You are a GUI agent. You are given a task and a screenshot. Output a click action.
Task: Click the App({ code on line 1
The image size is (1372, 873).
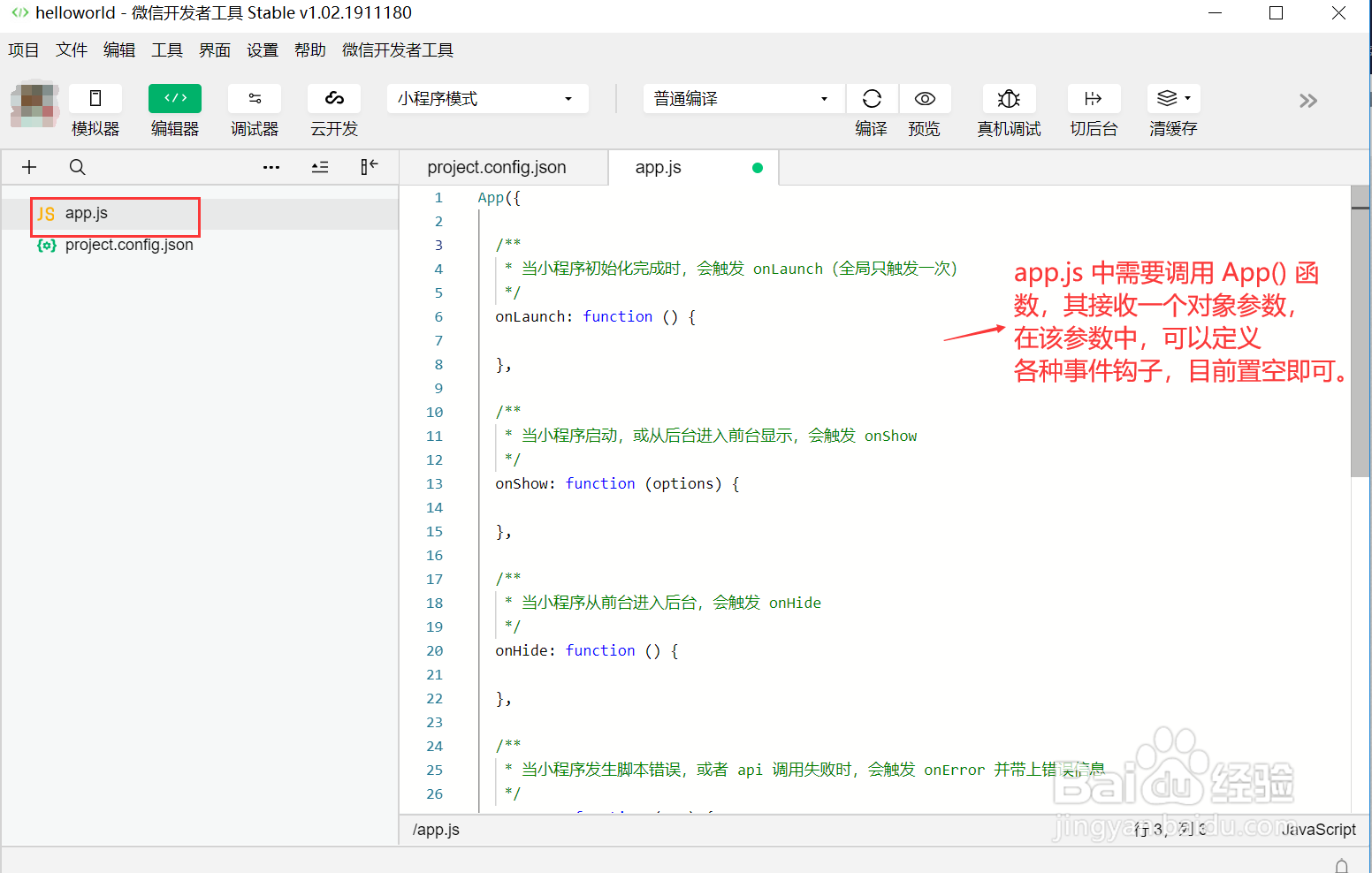(x=499, y=198)
